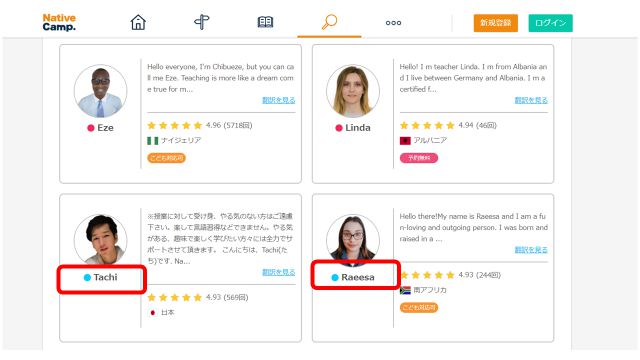Click the green ログイン button
The image size is (640, 360).
click(x=550, y=23)
